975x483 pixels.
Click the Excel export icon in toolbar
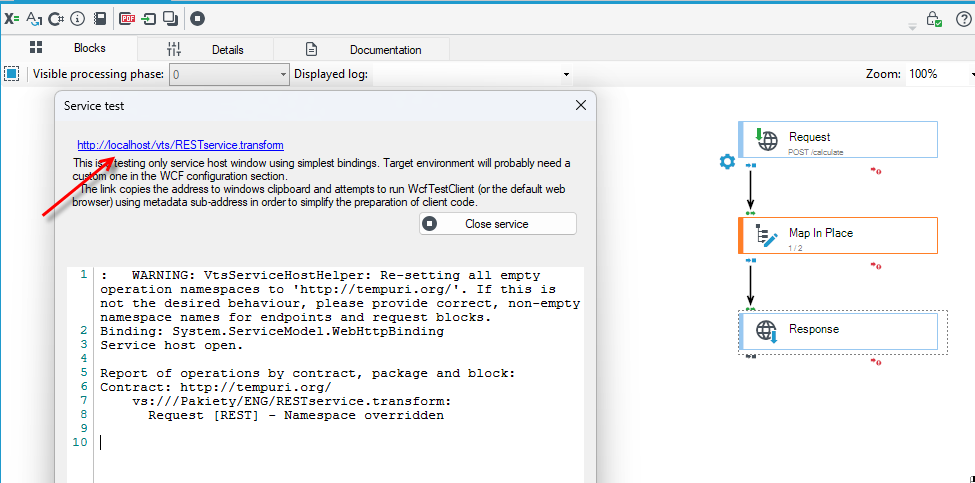pos(12,19)
